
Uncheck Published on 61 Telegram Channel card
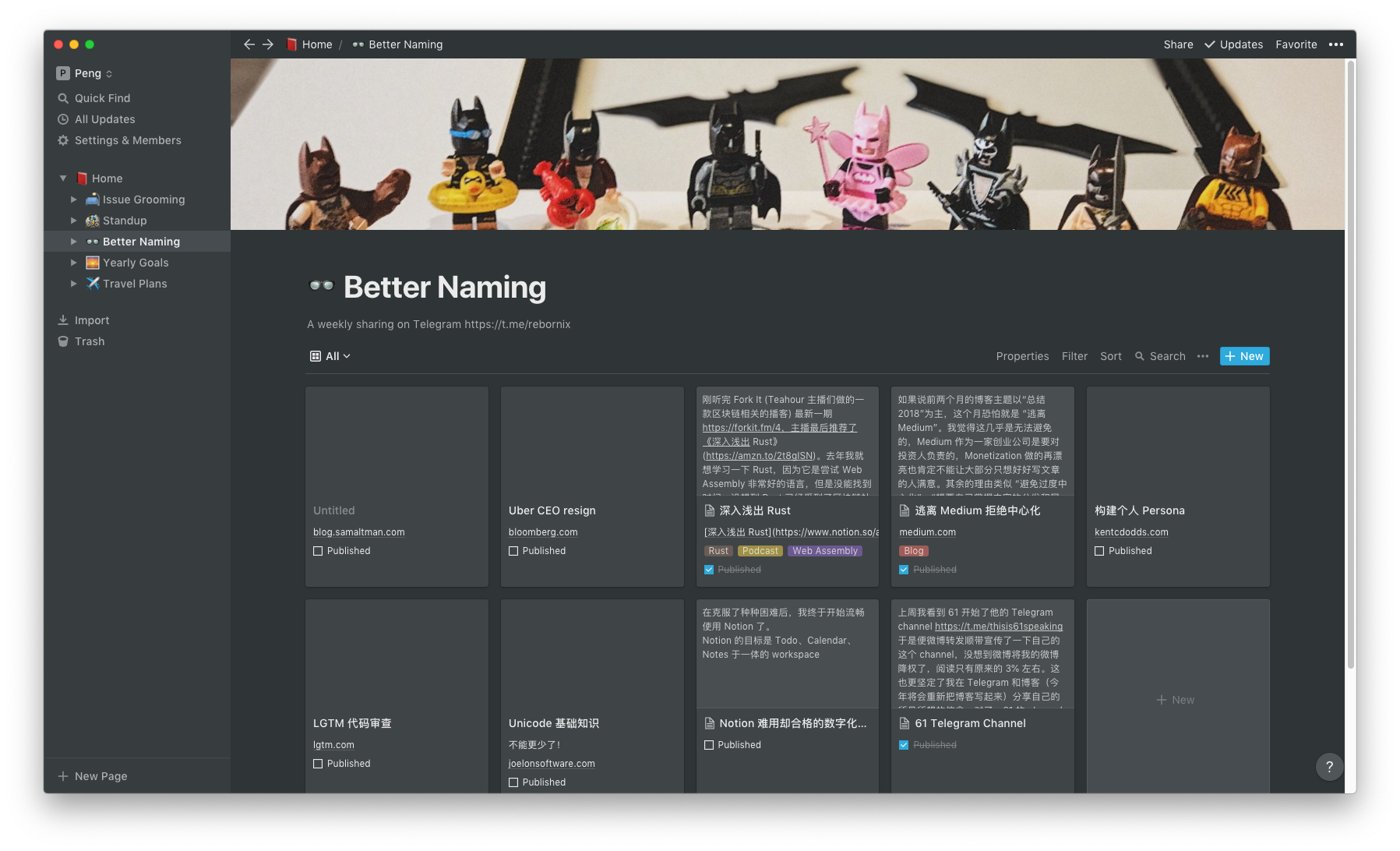[x=904, y=745]
